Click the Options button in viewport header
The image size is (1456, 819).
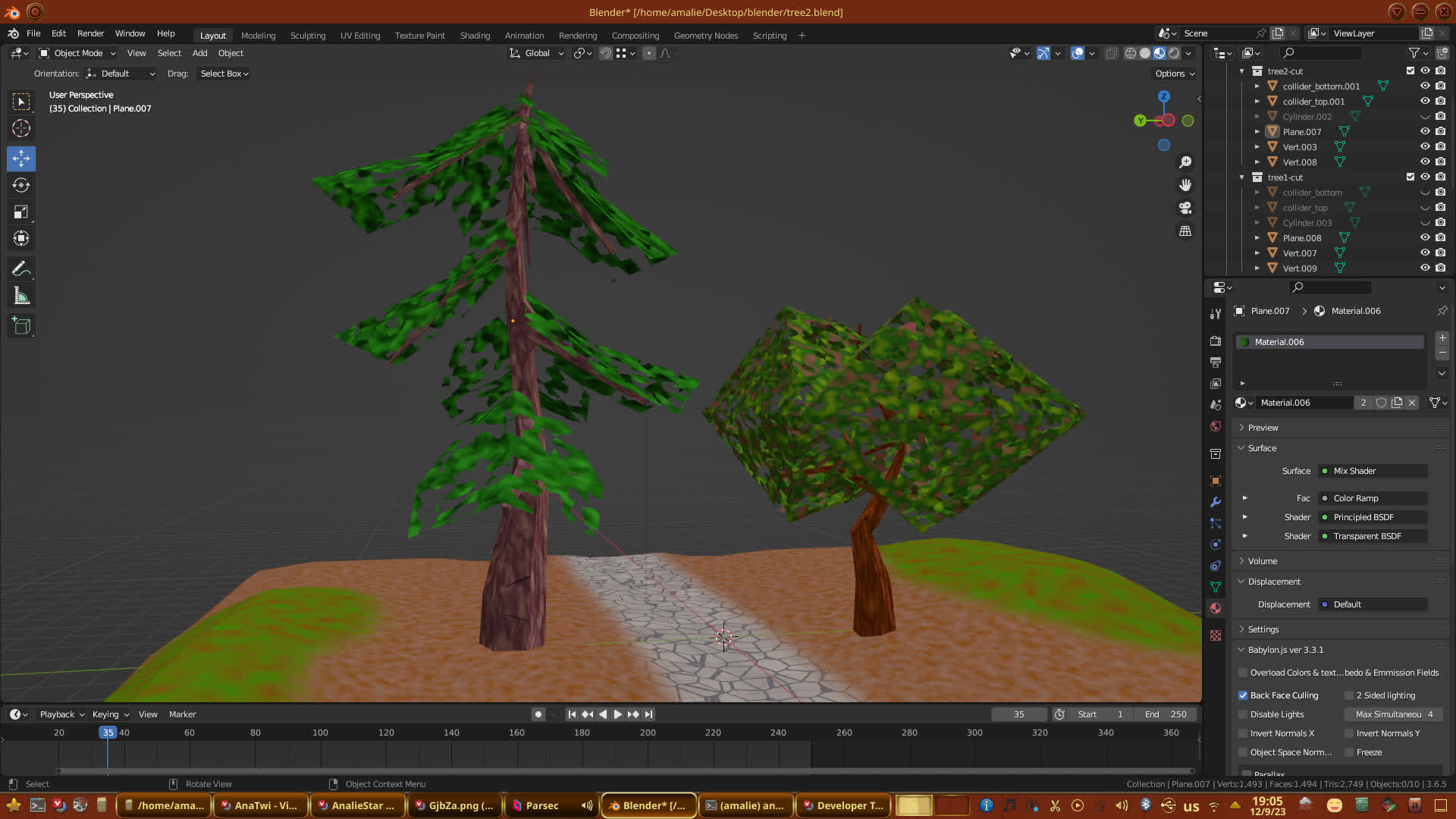point(1175,74)
